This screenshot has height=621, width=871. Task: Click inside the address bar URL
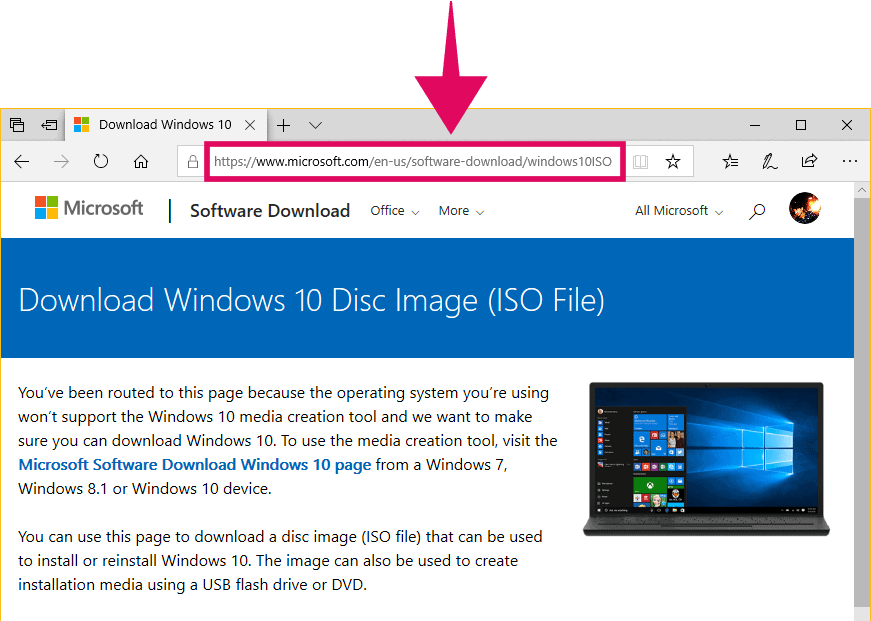tap(414, 160)
